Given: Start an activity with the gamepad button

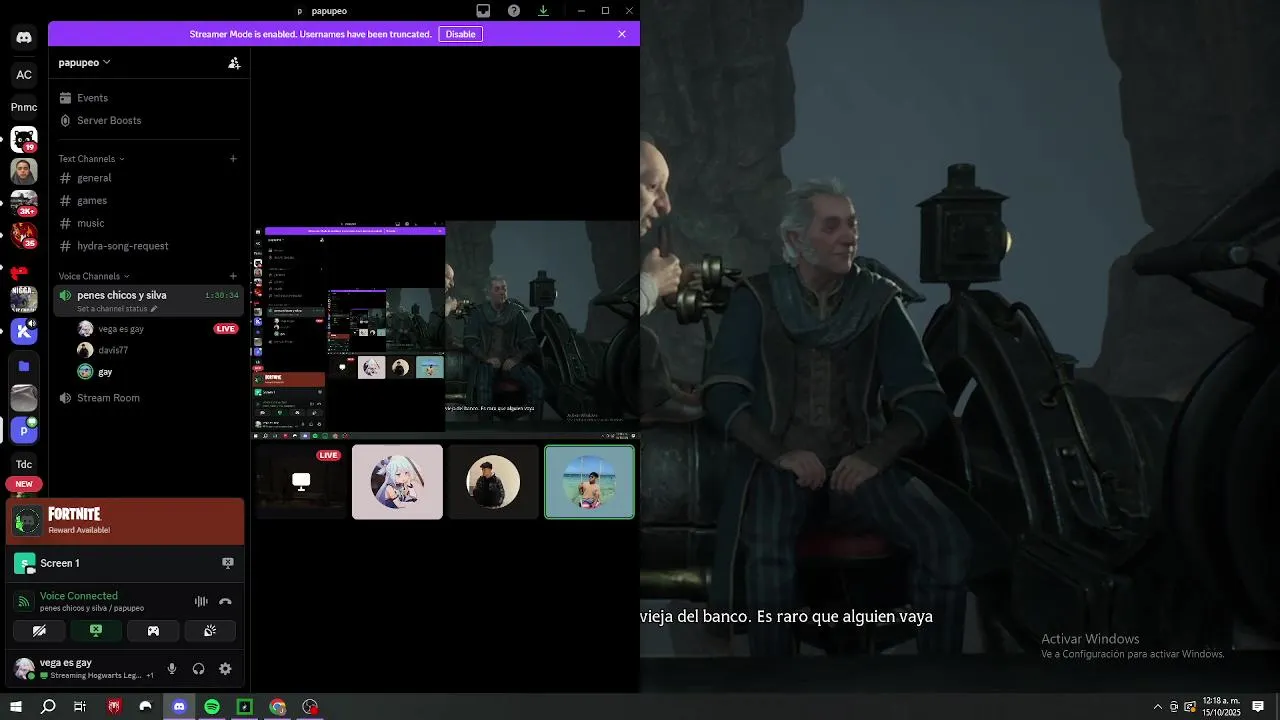Looking at the screenshot, I should (x=153, y=631).
